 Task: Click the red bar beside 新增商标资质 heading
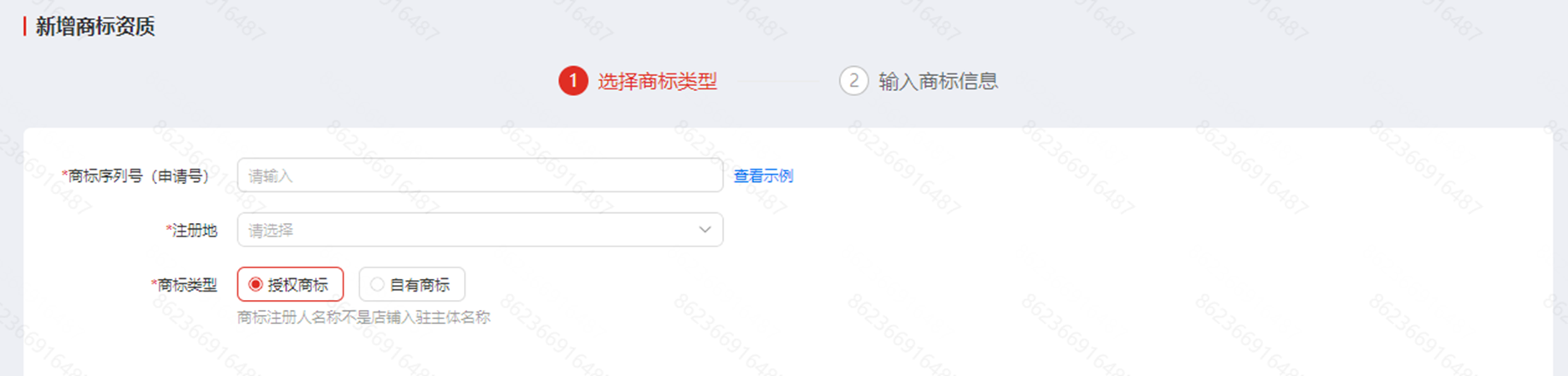[x=25, y=27]
